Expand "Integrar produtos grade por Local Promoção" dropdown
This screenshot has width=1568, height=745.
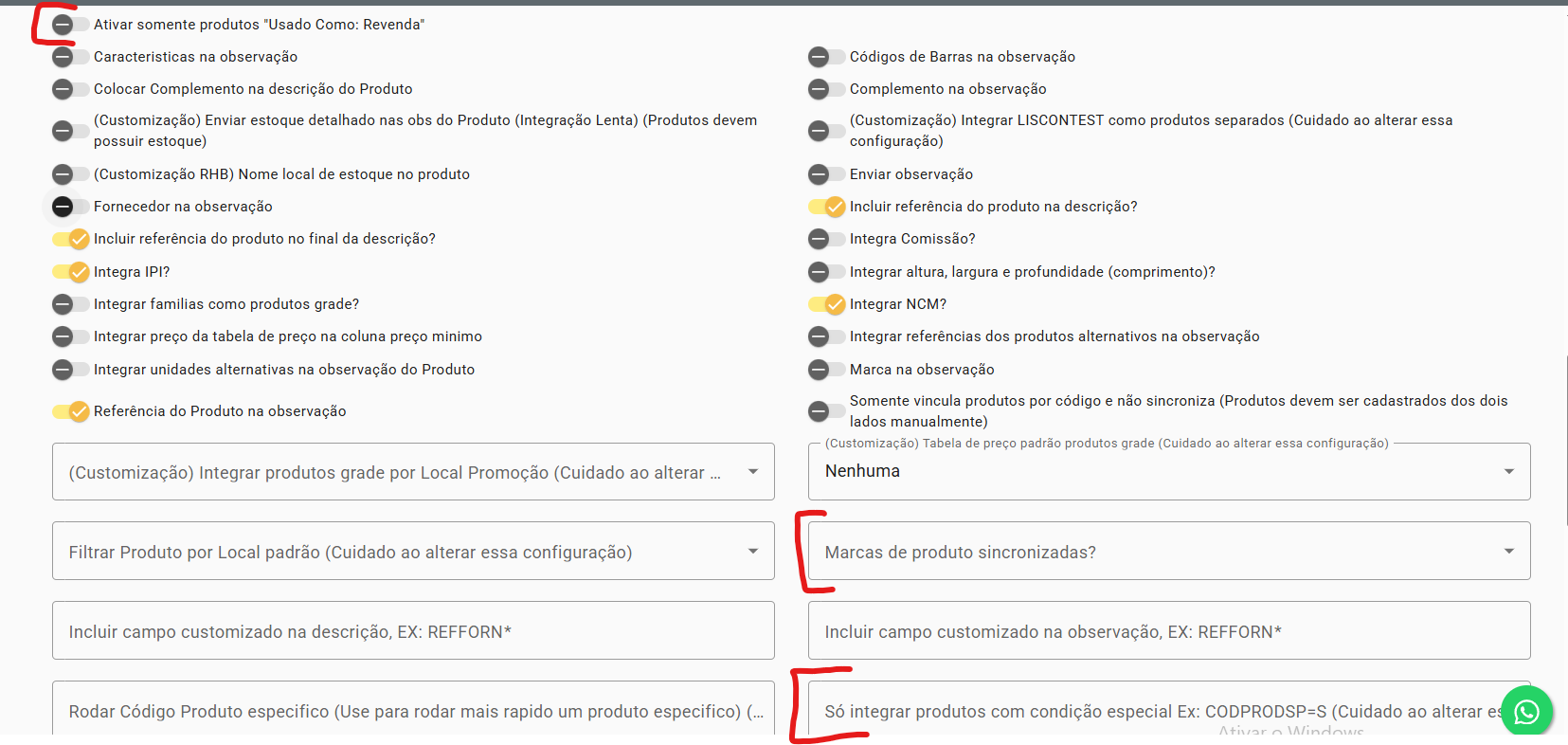(413, 472)
